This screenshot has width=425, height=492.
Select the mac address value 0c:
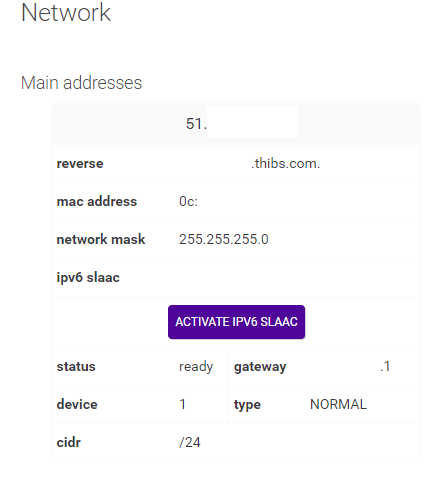coord(188,202)
